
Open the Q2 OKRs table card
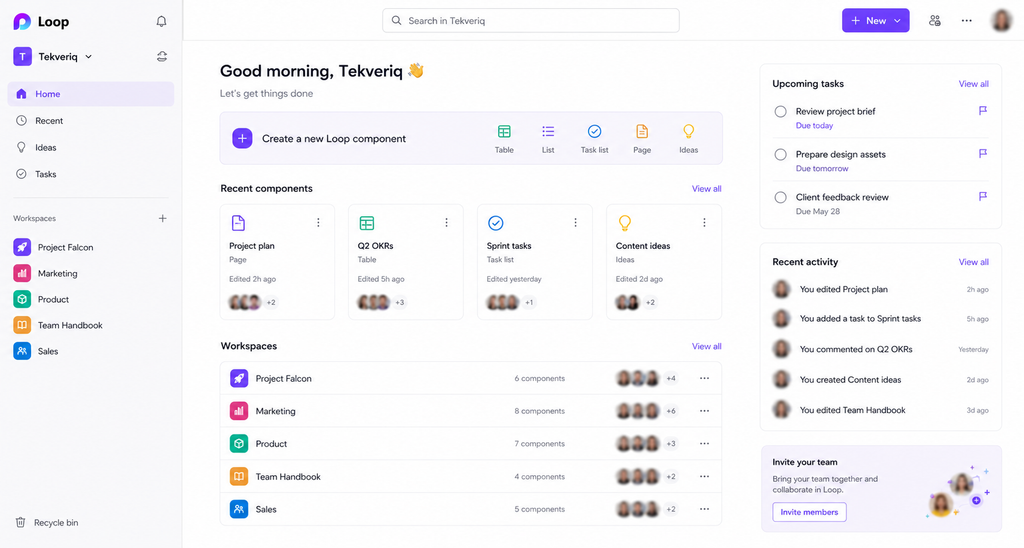click(406, 262)
